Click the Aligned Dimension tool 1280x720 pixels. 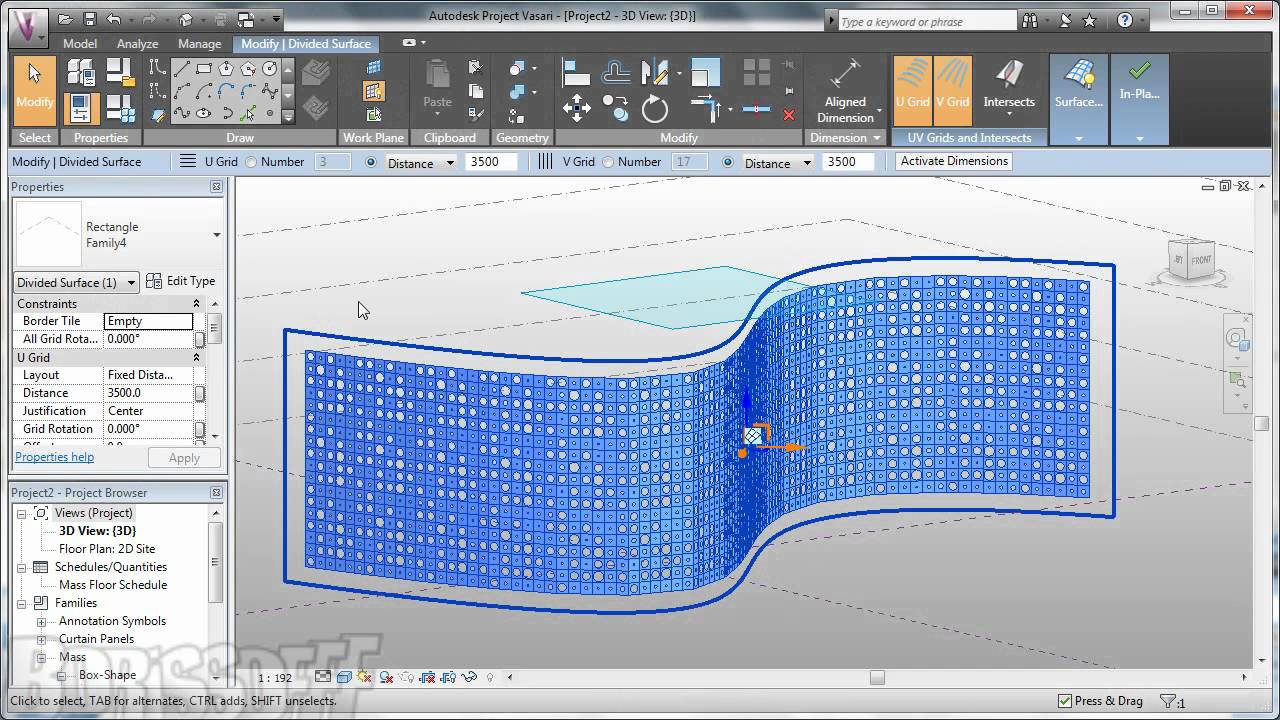(x=846, y=90)
